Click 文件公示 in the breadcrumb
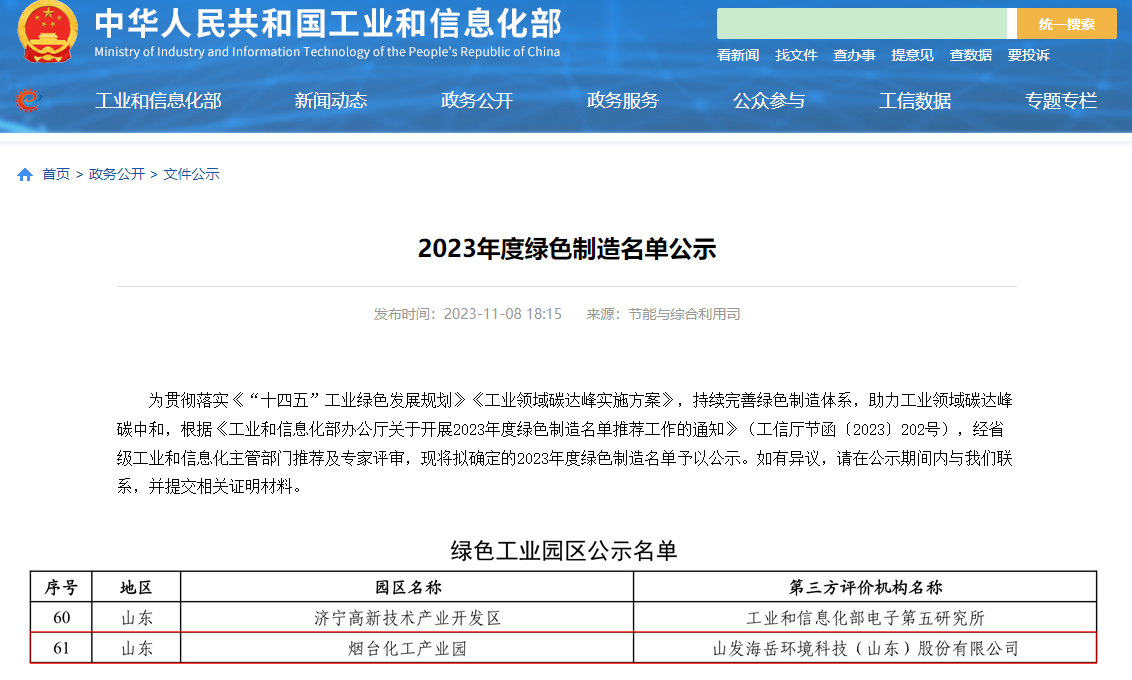Image resolution: width=1132 pixels, height=680 pixels. point(191,175)
